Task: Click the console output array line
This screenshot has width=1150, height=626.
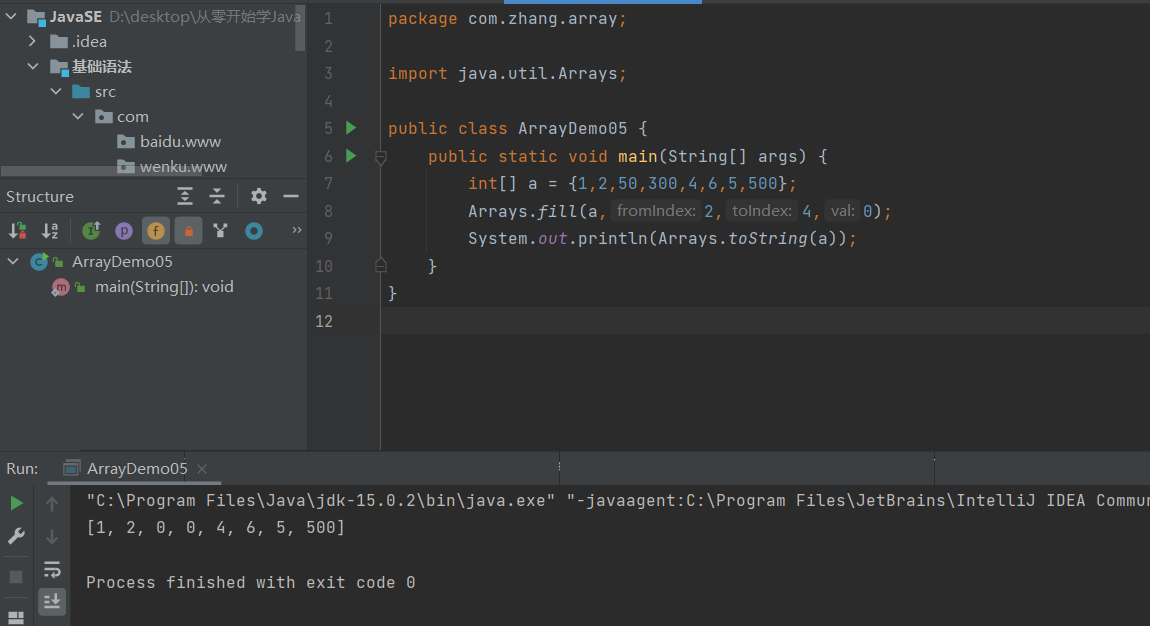Action: [x=216, y=527]
